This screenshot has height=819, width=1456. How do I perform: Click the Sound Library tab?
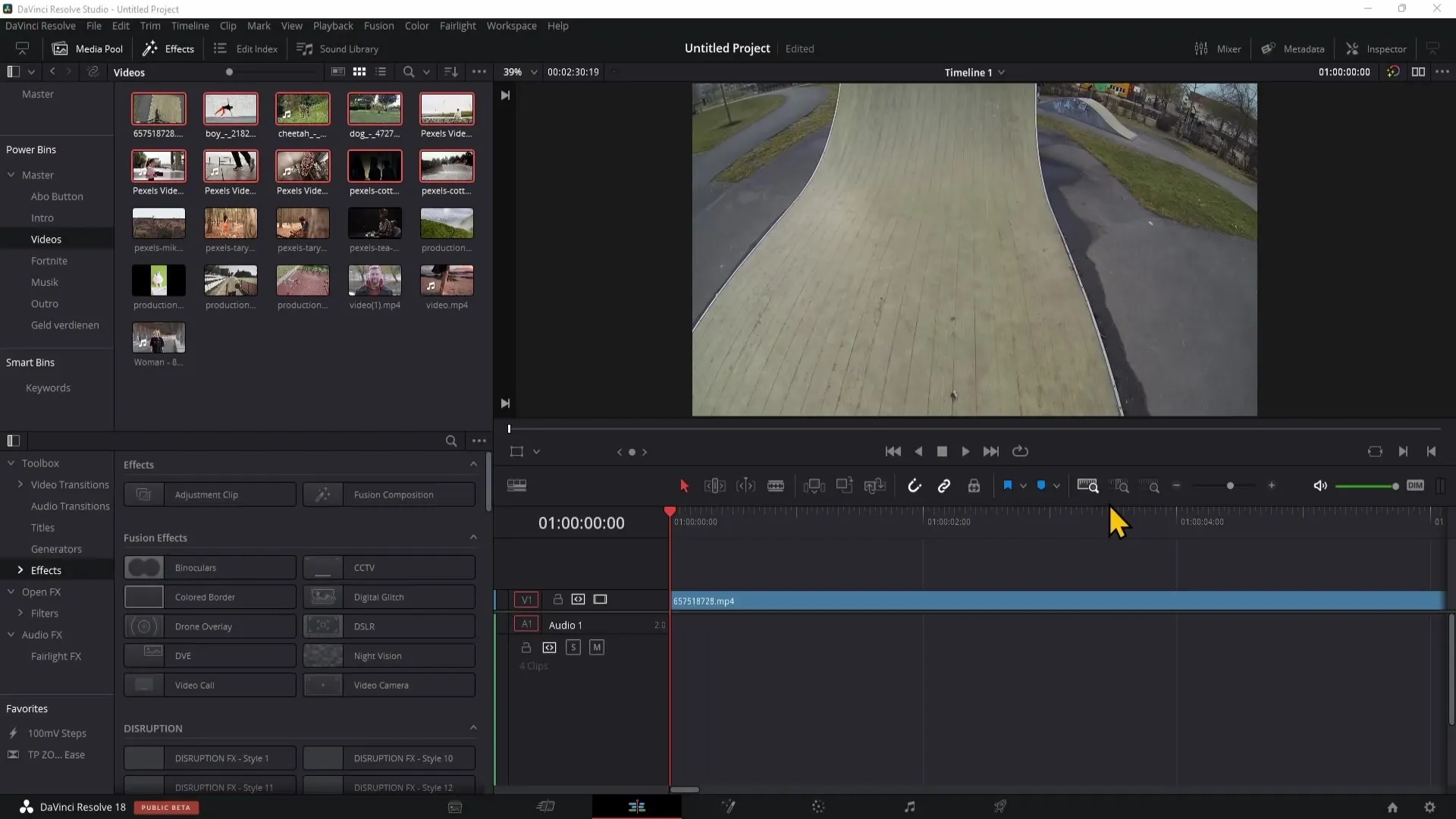point(348,48)
